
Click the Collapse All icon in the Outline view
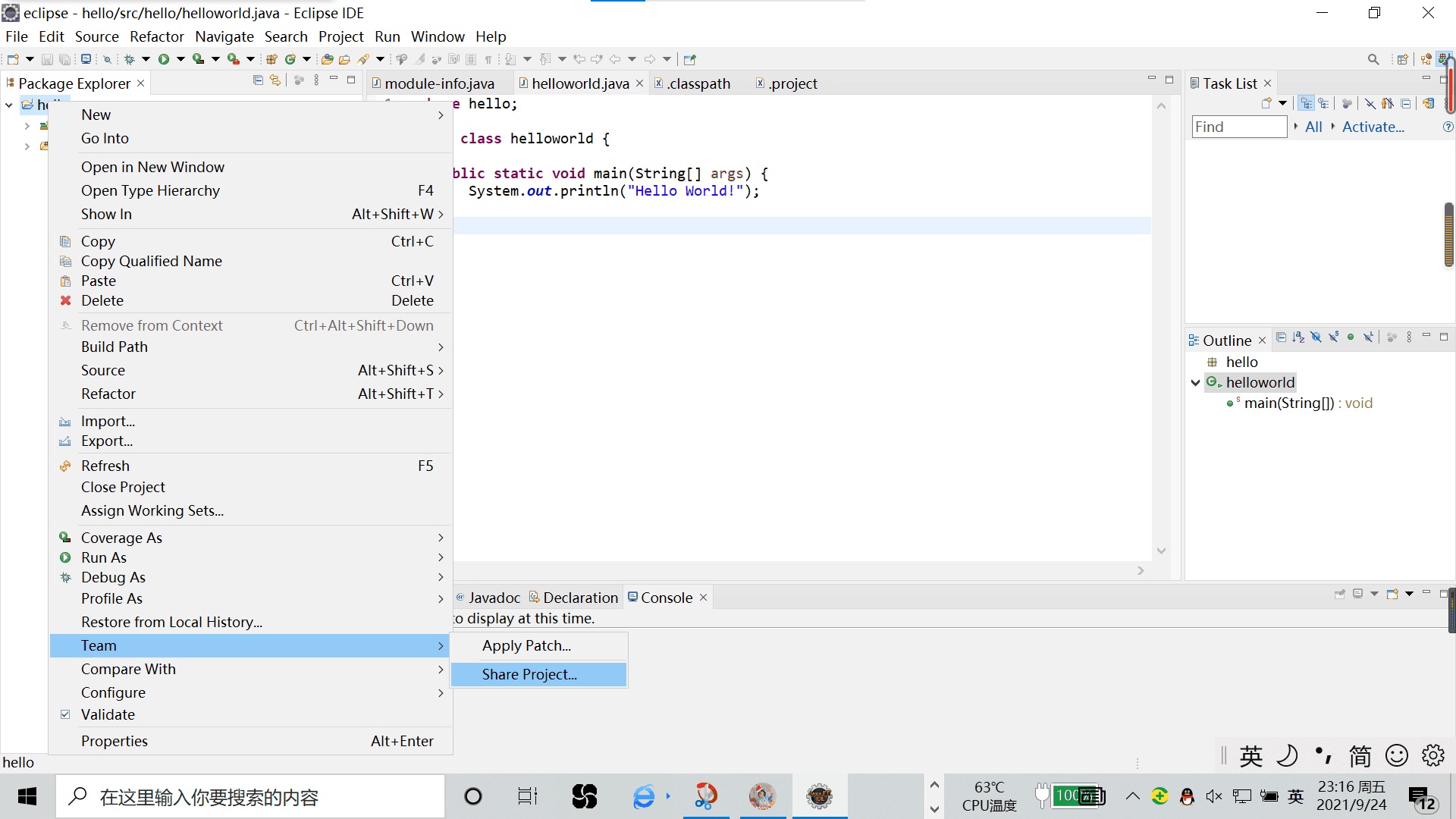point(1281,337)
